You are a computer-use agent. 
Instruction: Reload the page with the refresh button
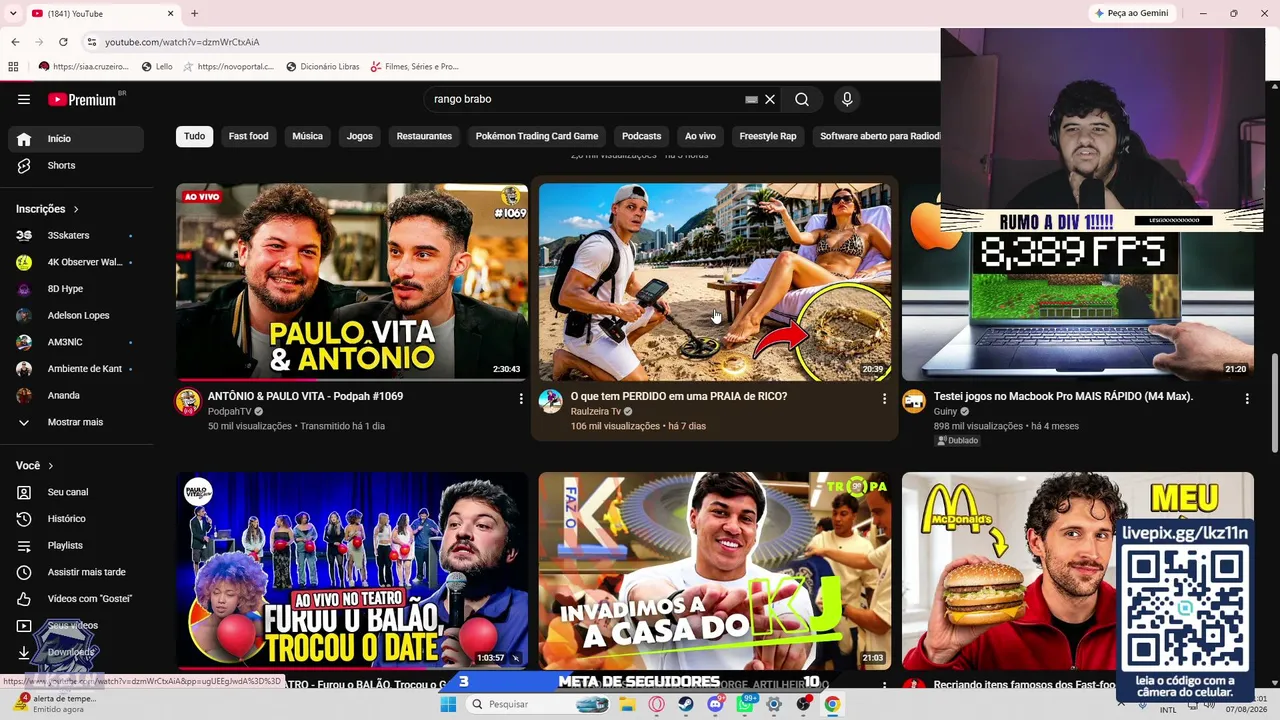[63, 42]
